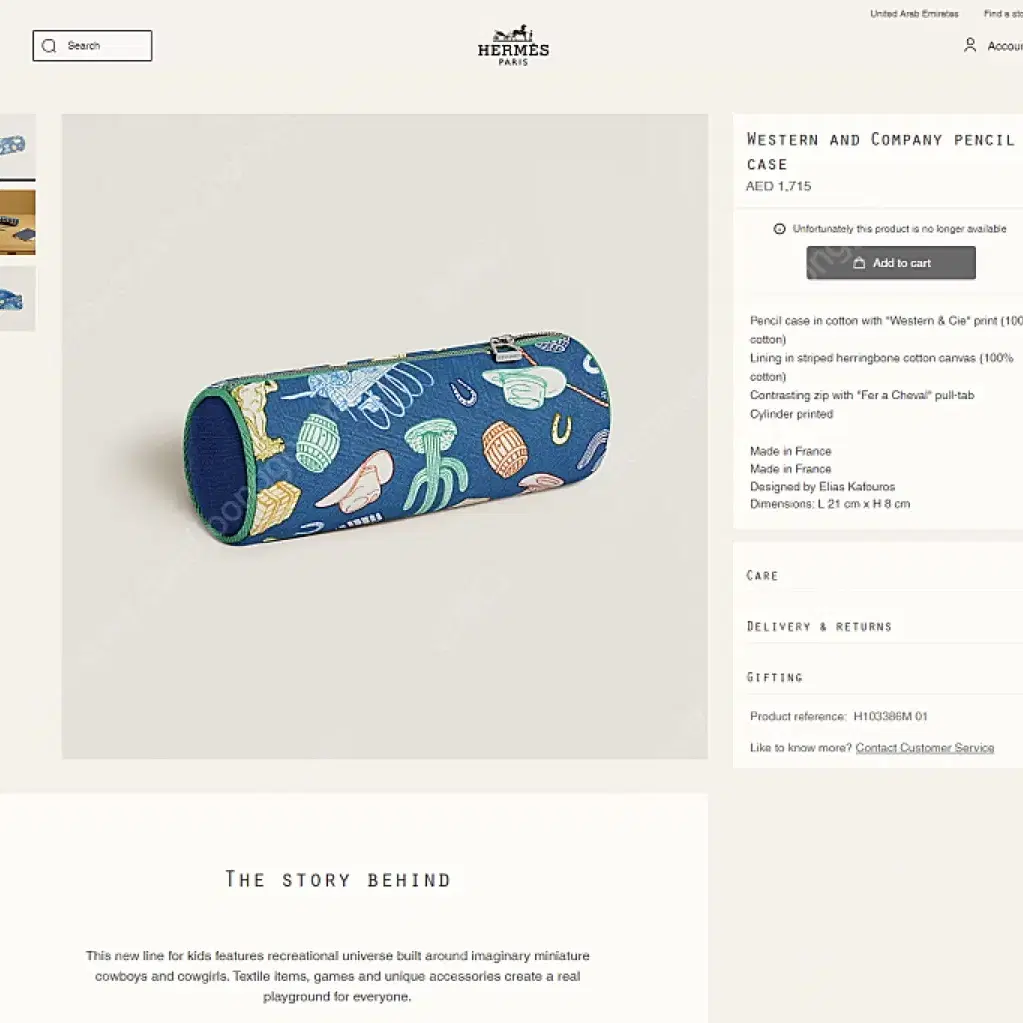Select the second thumbnail with desk scene
The width and height of the screenshot is (1023, 1023).
click(18, 222)
